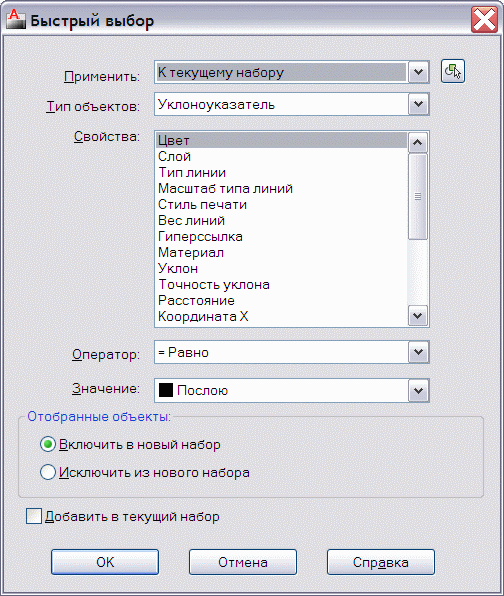Select Исключить из нового набора radio option
The height and width of the screenshot is (596, 504).
[x=48, y=472]
